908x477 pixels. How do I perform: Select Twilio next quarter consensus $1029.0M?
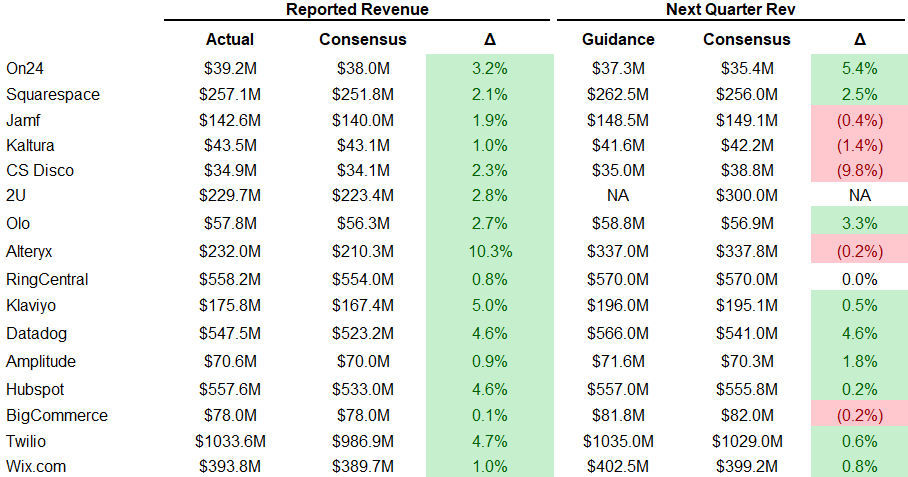coord(747,441)
